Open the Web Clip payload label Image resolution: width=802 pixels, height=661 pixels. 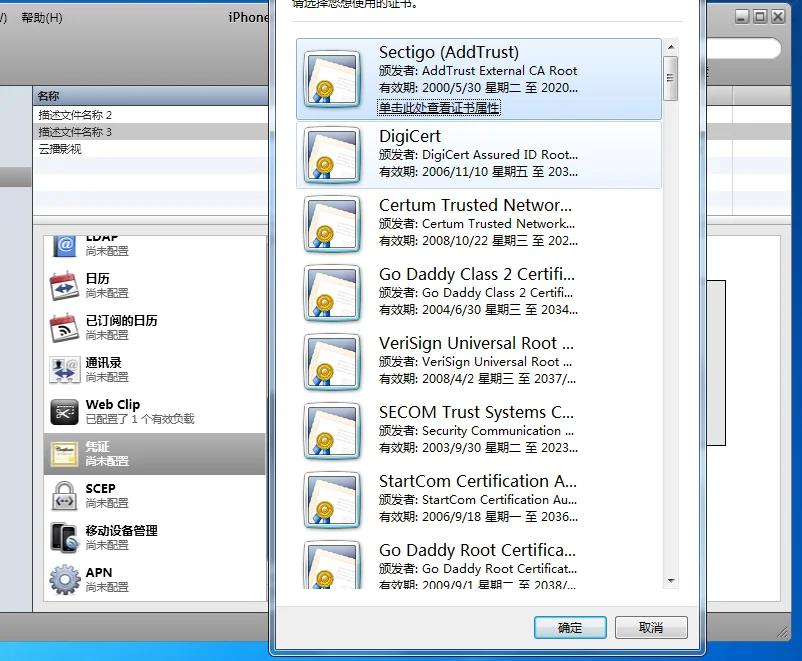point(113,404)
